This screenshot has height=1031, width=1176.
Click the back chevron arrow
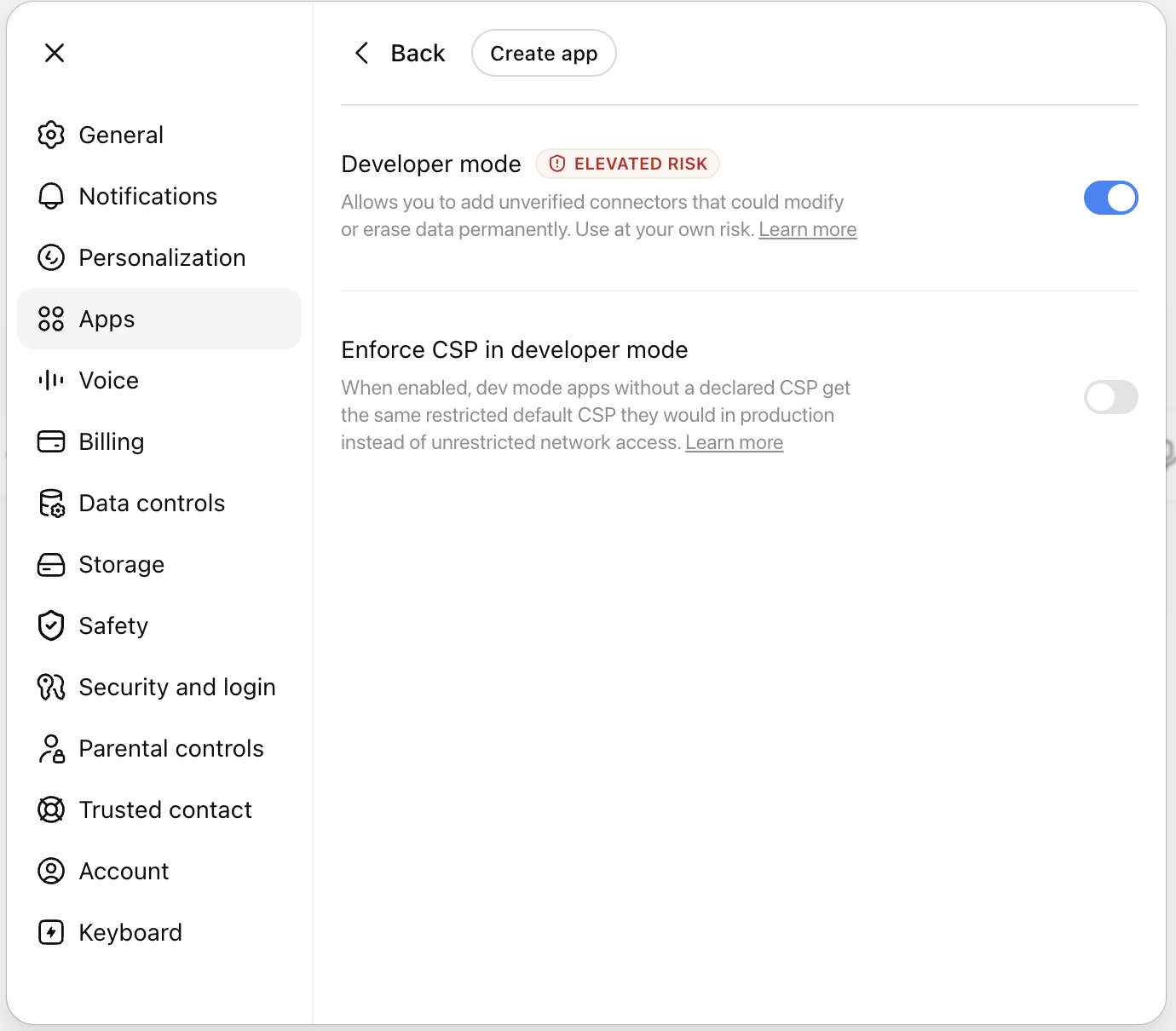tap(361, 53)
